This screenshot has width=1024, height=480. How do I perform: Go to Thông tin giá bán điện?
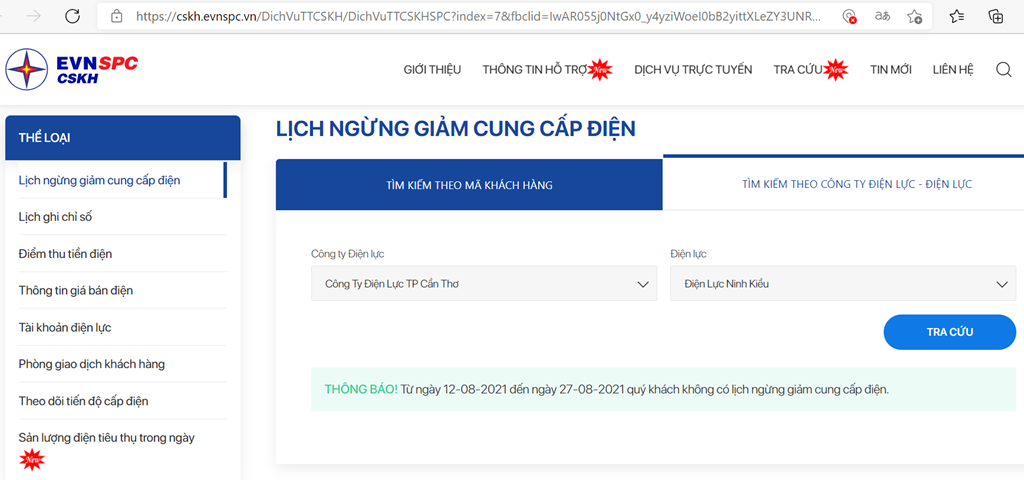tap(76, 291)
